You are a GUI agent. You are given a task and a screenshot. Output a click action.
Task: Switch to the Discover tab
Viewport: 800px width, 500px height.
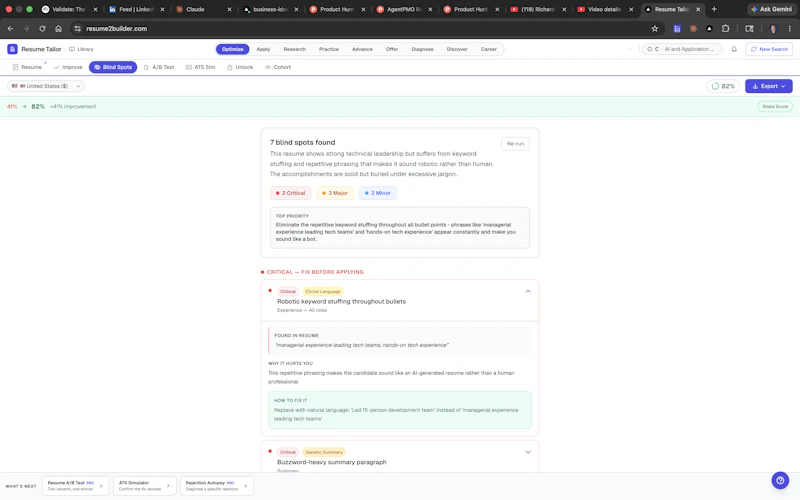[457, 49]
